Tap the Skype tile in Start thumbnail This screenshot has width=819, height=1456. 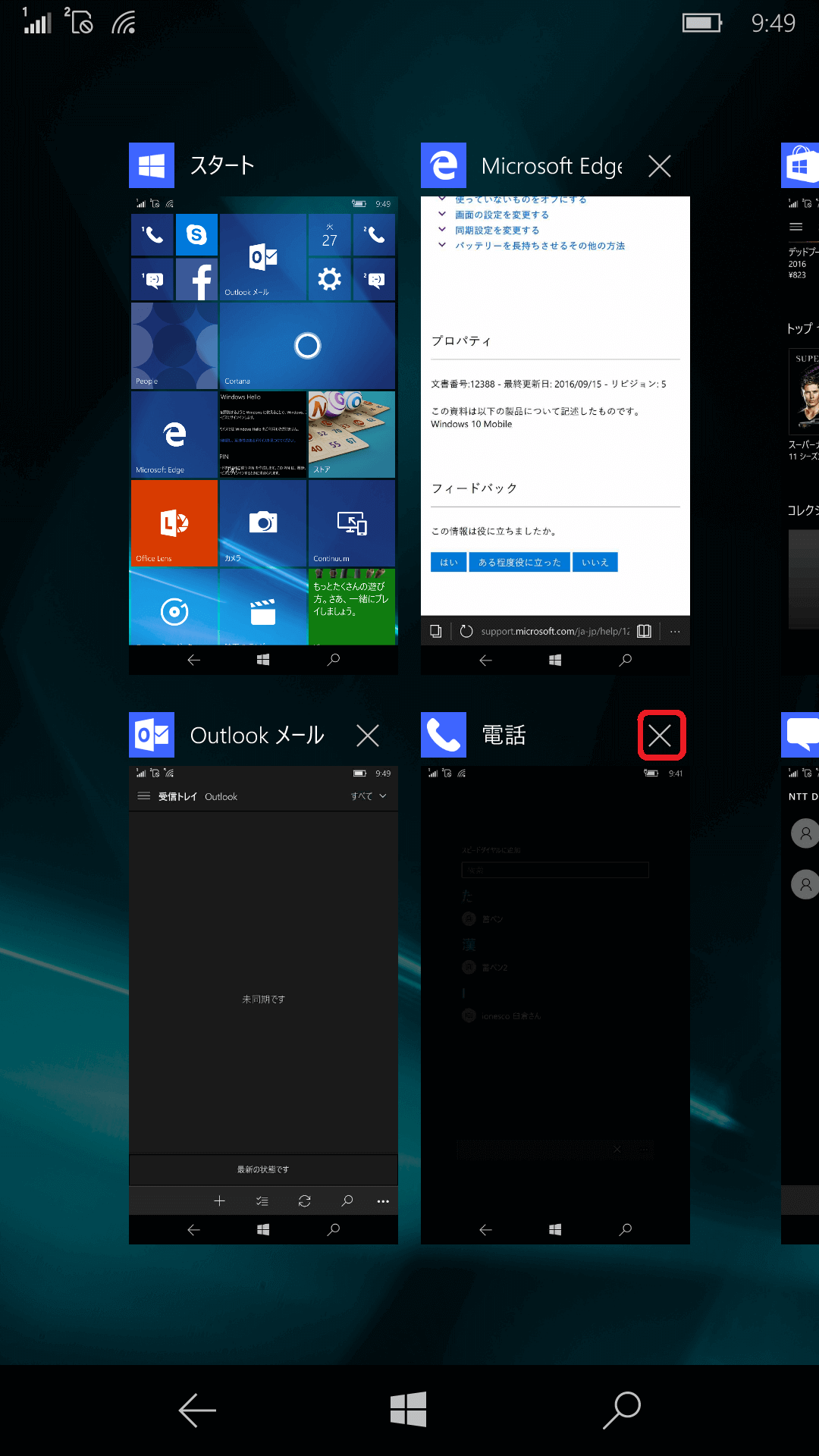coord(196,235)
